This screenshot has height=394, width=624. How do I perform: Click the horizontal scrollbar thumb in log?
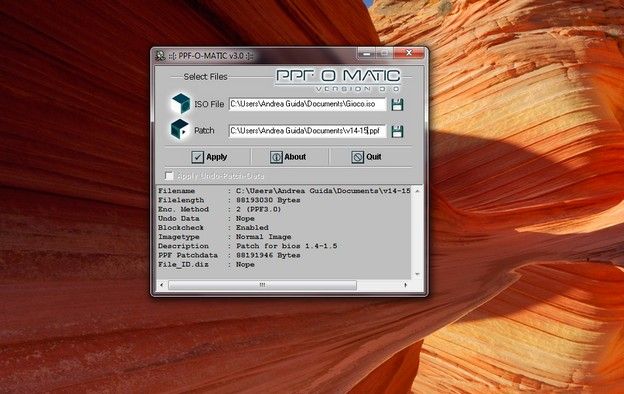coord(262,285)
